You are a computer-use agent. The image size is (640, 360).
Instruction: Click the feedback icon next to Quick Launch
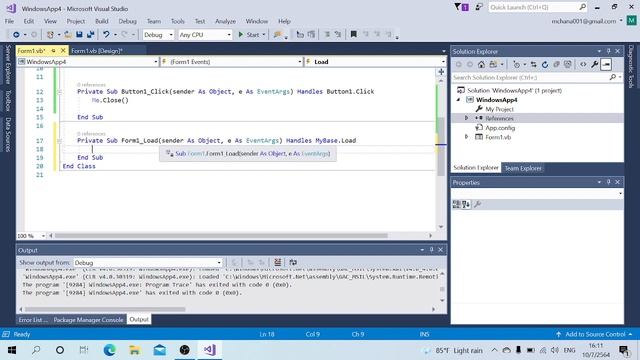pos(479,7)
